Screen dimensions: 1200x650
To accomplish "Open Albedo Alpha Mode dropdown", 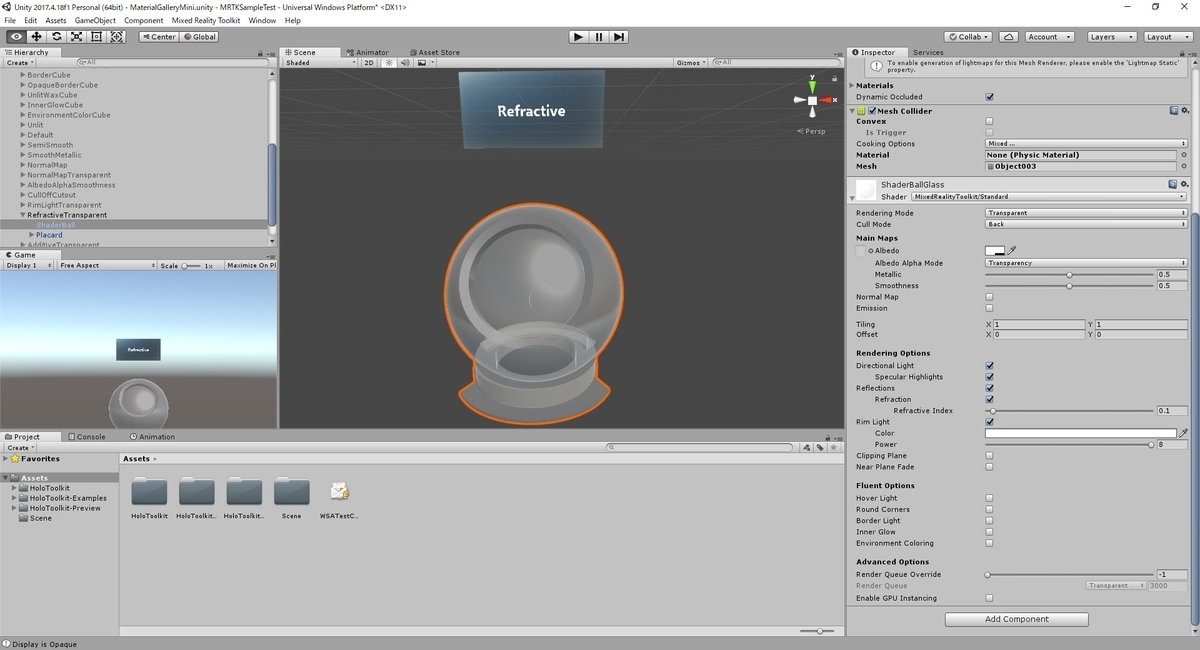I will pos(1086,263).
